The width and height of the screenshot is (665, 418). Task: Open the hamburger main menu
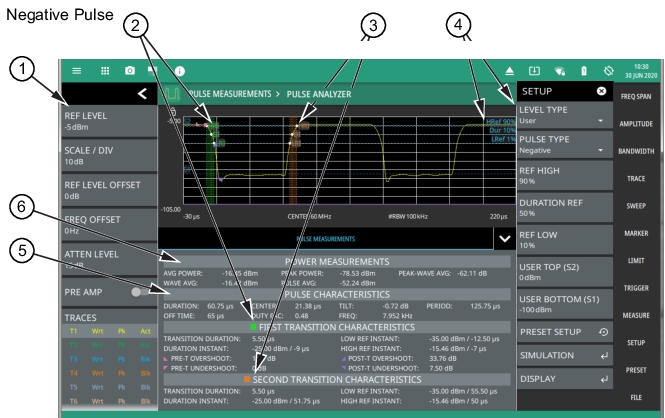tap(76, 72)
